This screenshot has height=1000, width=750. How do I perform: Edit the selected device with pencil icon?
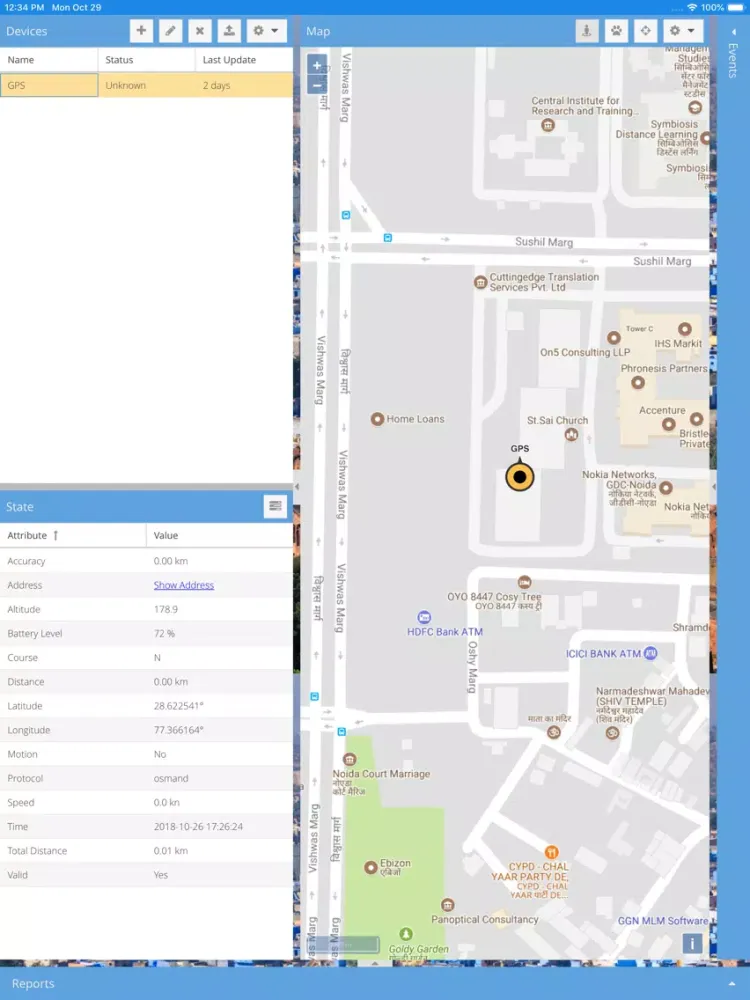pyautogui.click(x=170, y=31)
